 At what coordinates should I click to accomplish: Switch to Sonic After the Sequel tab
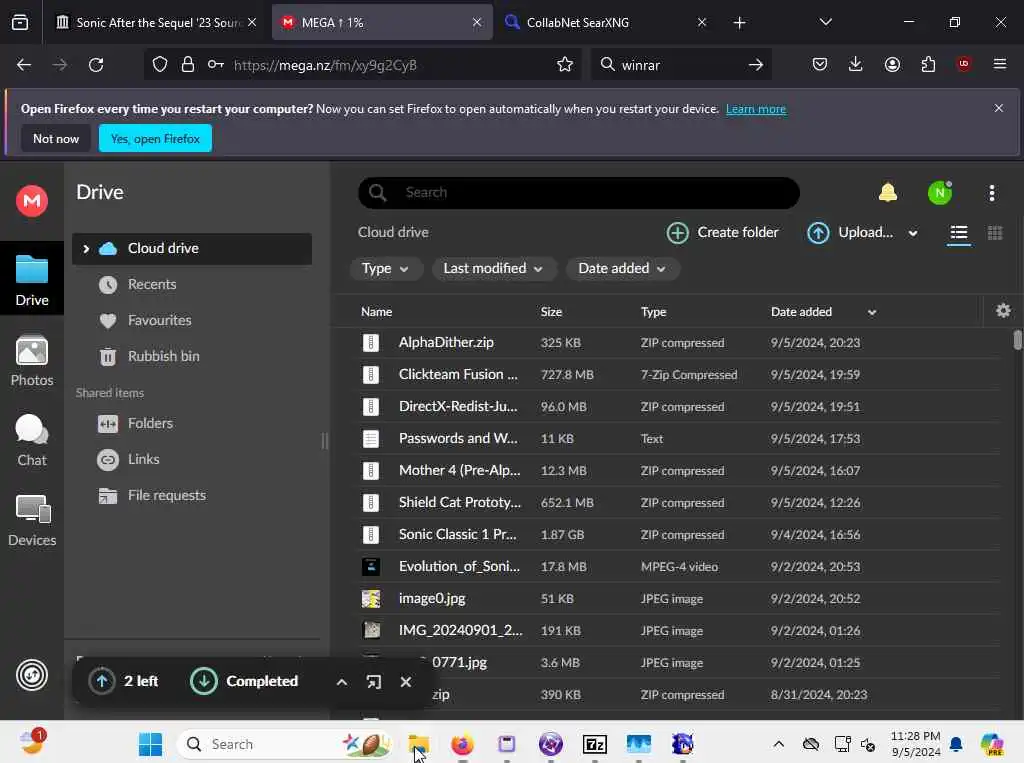click(x=155, y=22)
